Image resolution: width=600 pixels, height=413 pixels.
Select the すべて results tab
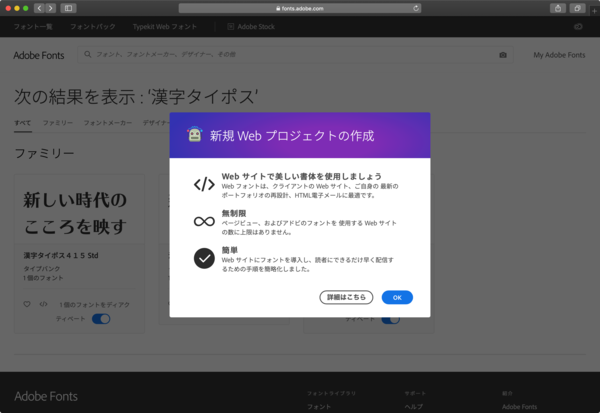pos(23,123)
